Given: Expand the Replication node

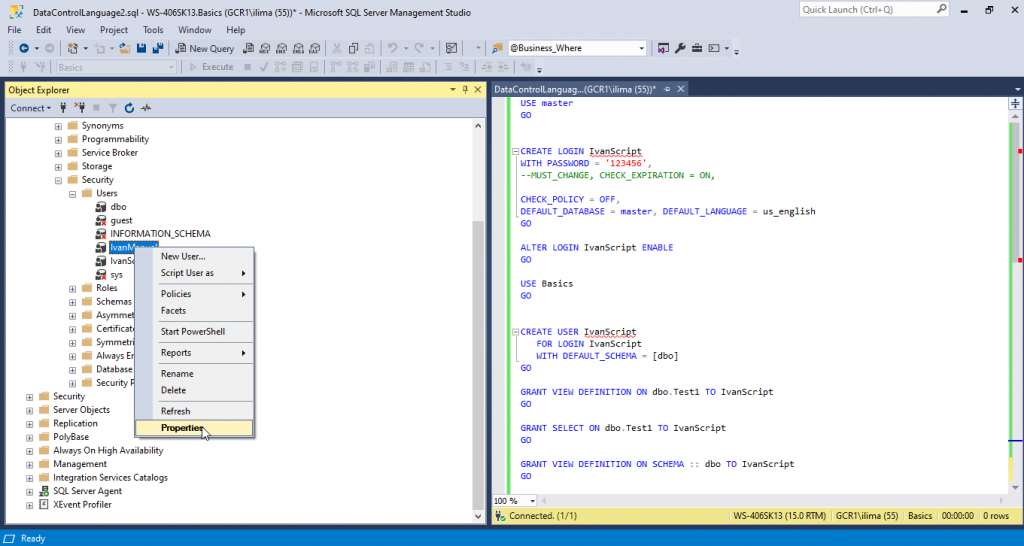Looking at the screenshot, I should point(29,424).
